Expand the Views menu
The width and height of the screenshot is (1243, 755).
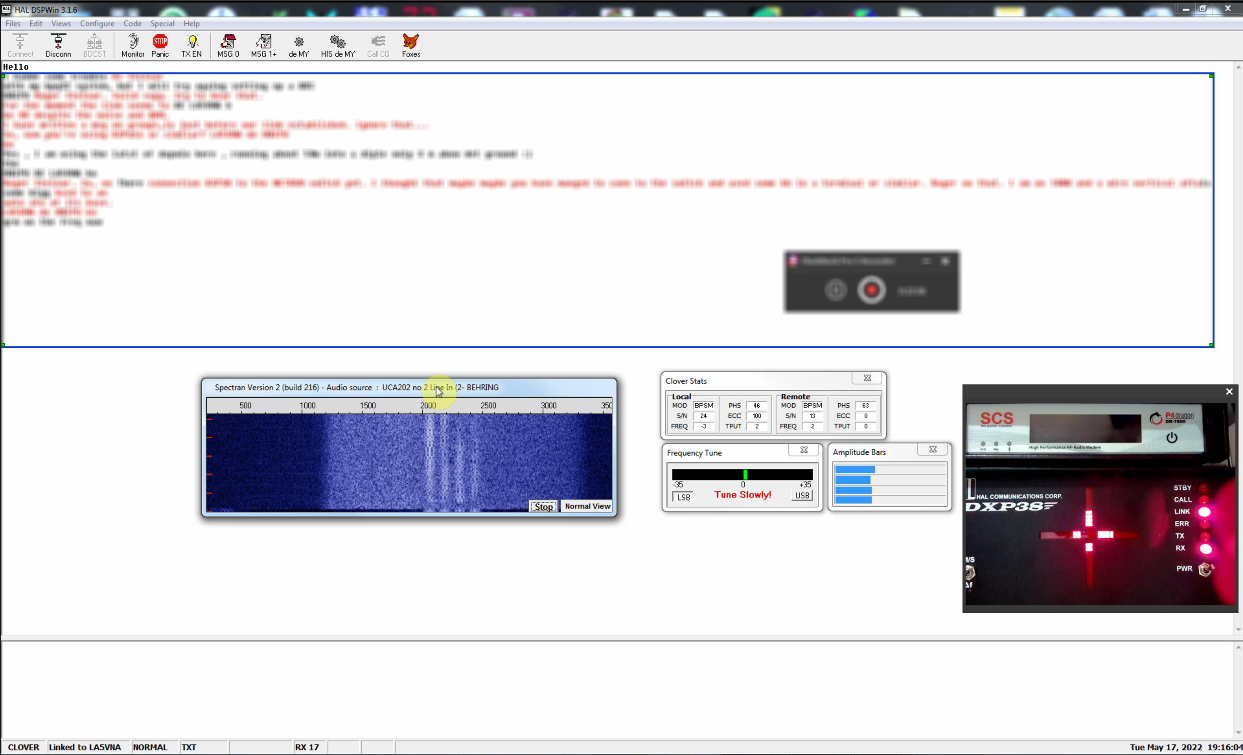pyautogui.click(x=61, y=23)
